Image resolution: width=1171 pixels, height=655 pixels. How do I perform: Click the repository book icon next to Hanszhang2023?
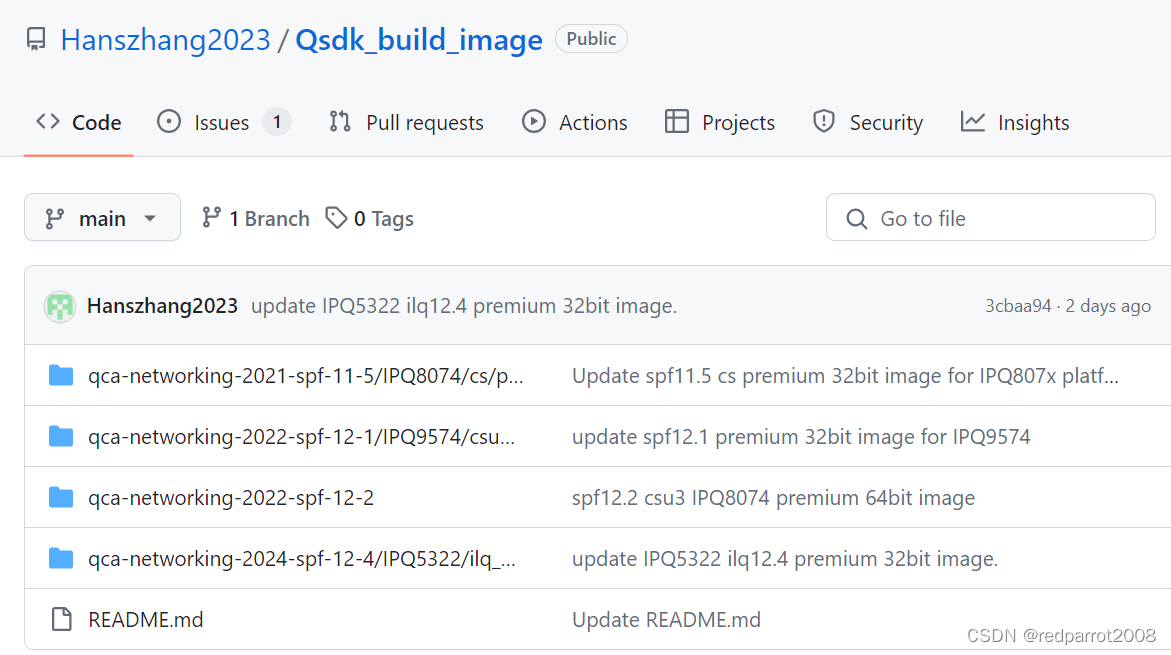coord(36,39)
